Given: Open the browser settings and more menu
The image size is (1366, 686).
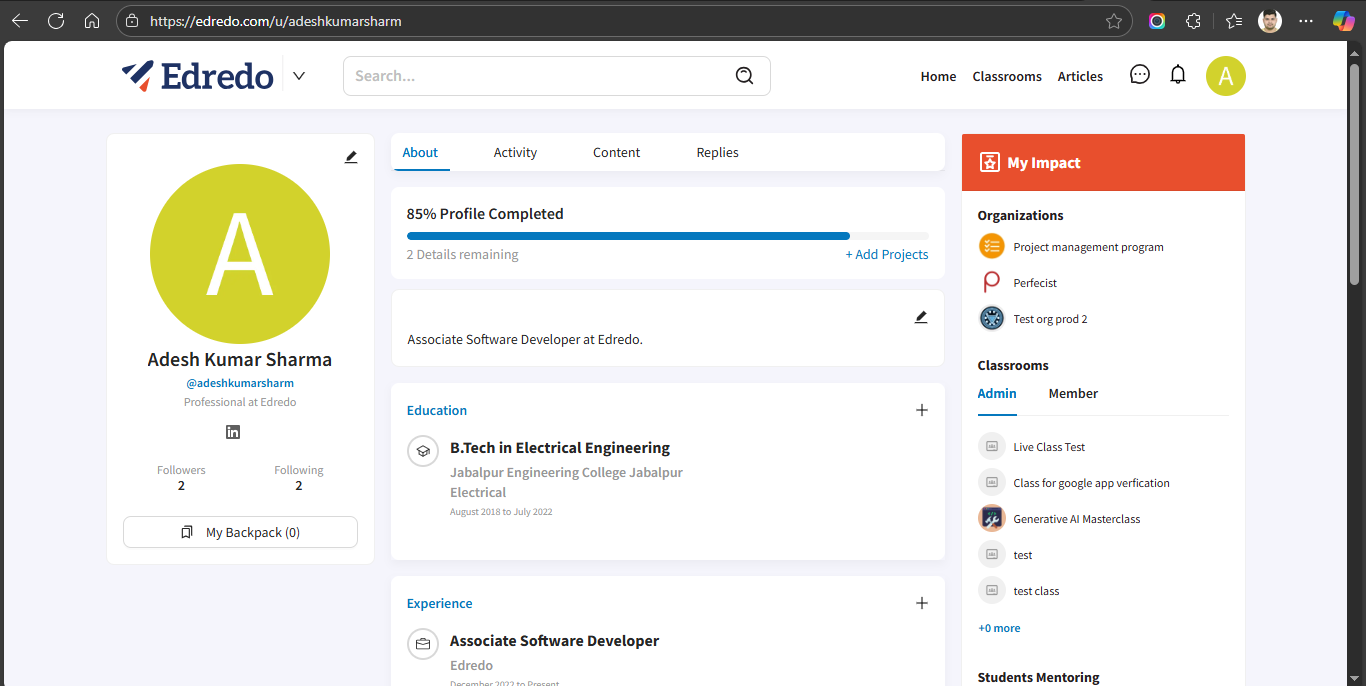Looking at the screenshot, I should 1306,21.
